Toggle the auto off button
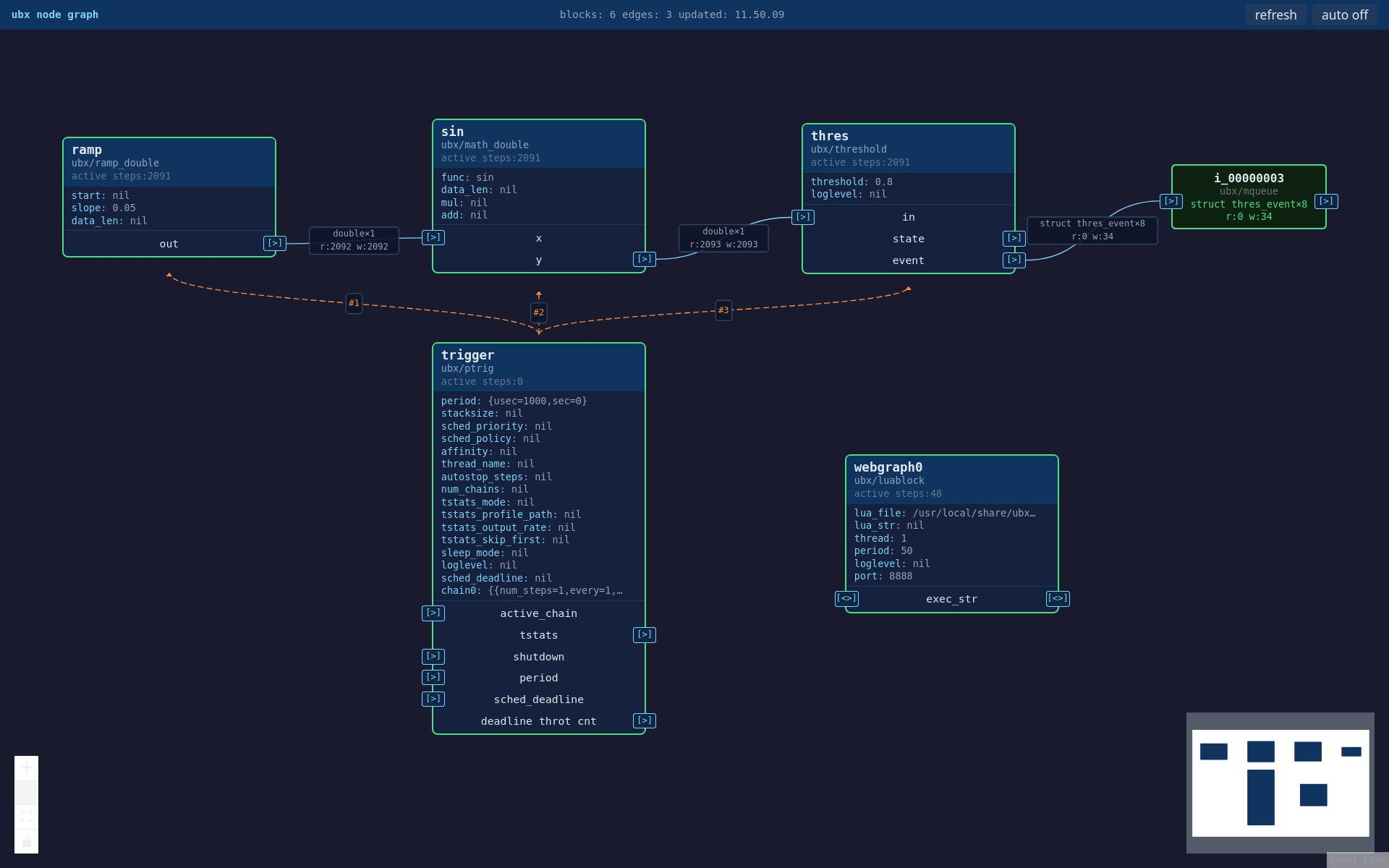The height and width of the screenshot is (868, 1389). 1344,14
